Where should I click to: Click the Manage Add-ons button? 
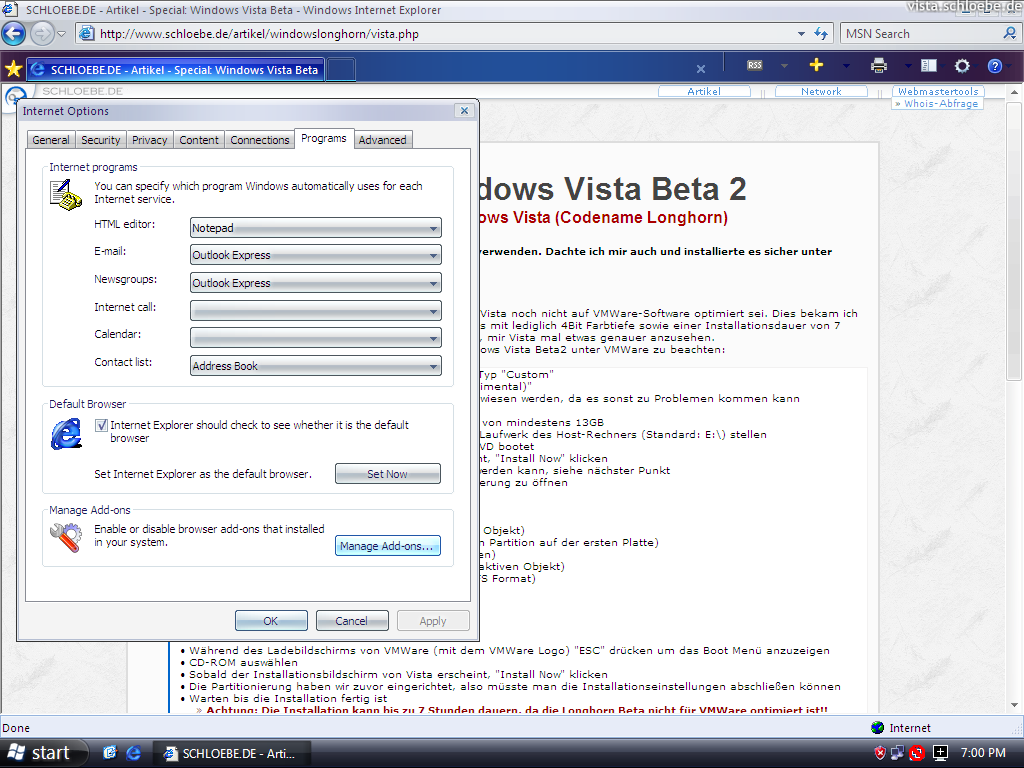pyautogui.click(x=388, y=546)
